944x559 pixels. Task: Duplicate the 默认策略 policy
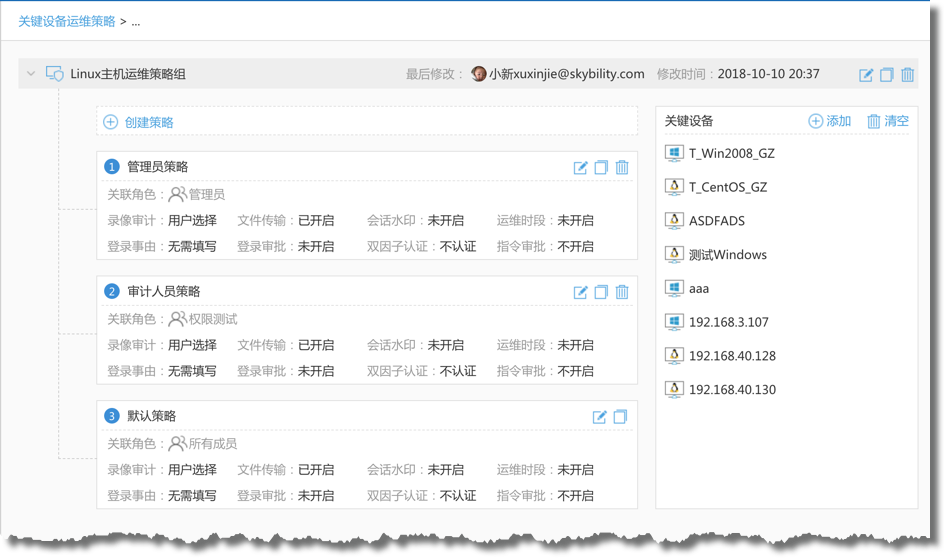click(620, 417)
